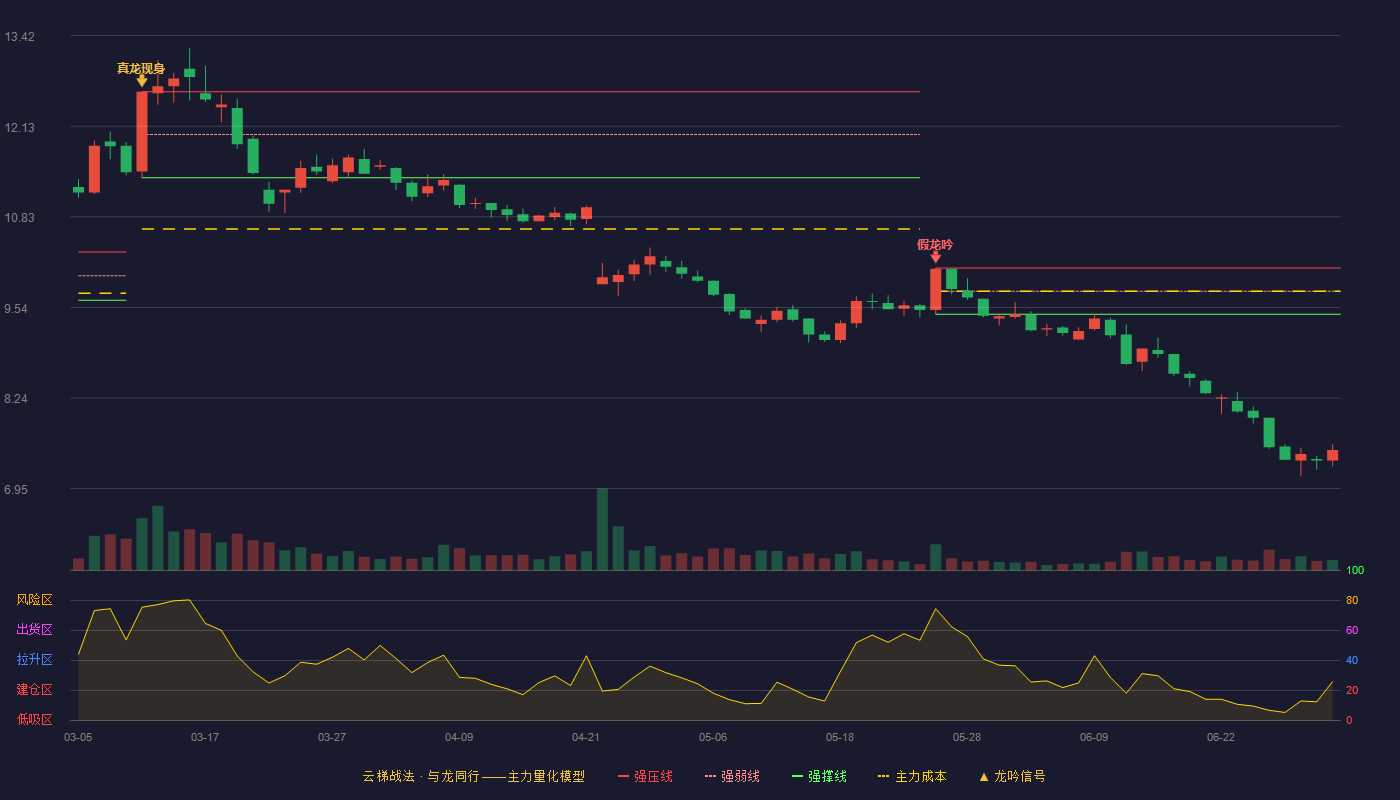
Task: Toggle the 龙吟信号 legend entry
Action: 1011,776
